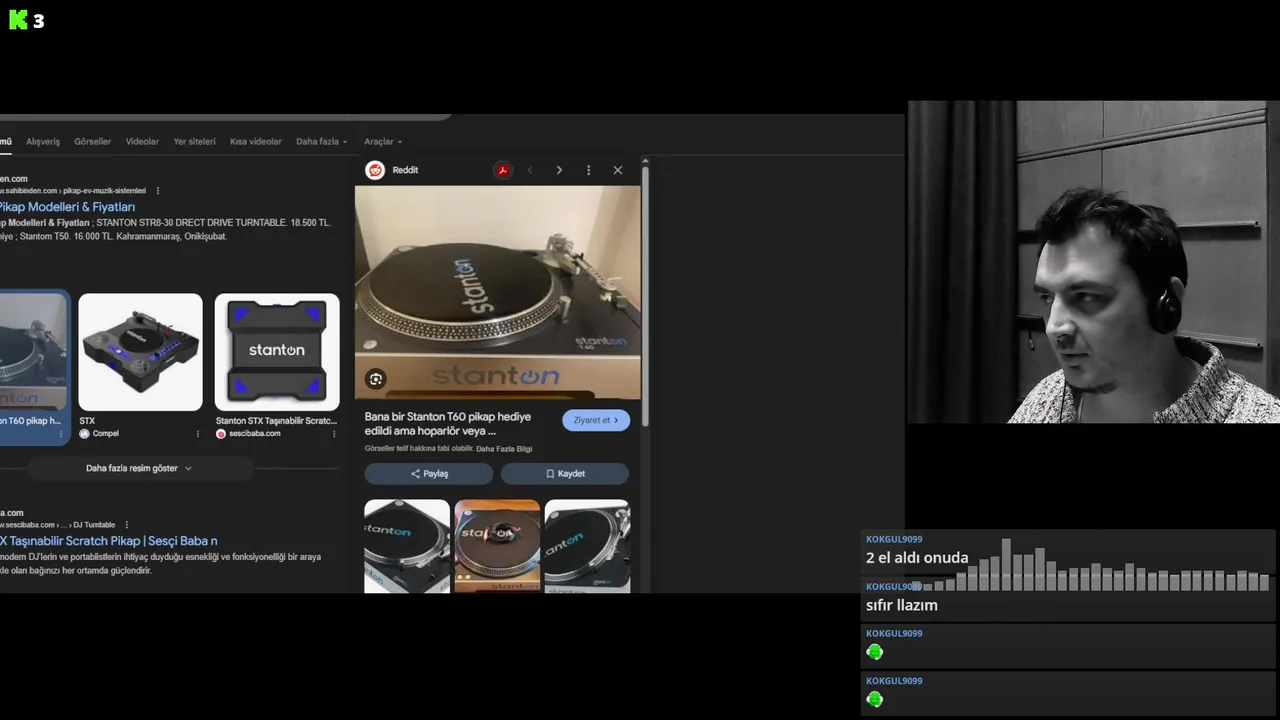Click the top KOKGUL9099 chat username
Screen dimensions: 1280x720
click(x=894, y=539)
